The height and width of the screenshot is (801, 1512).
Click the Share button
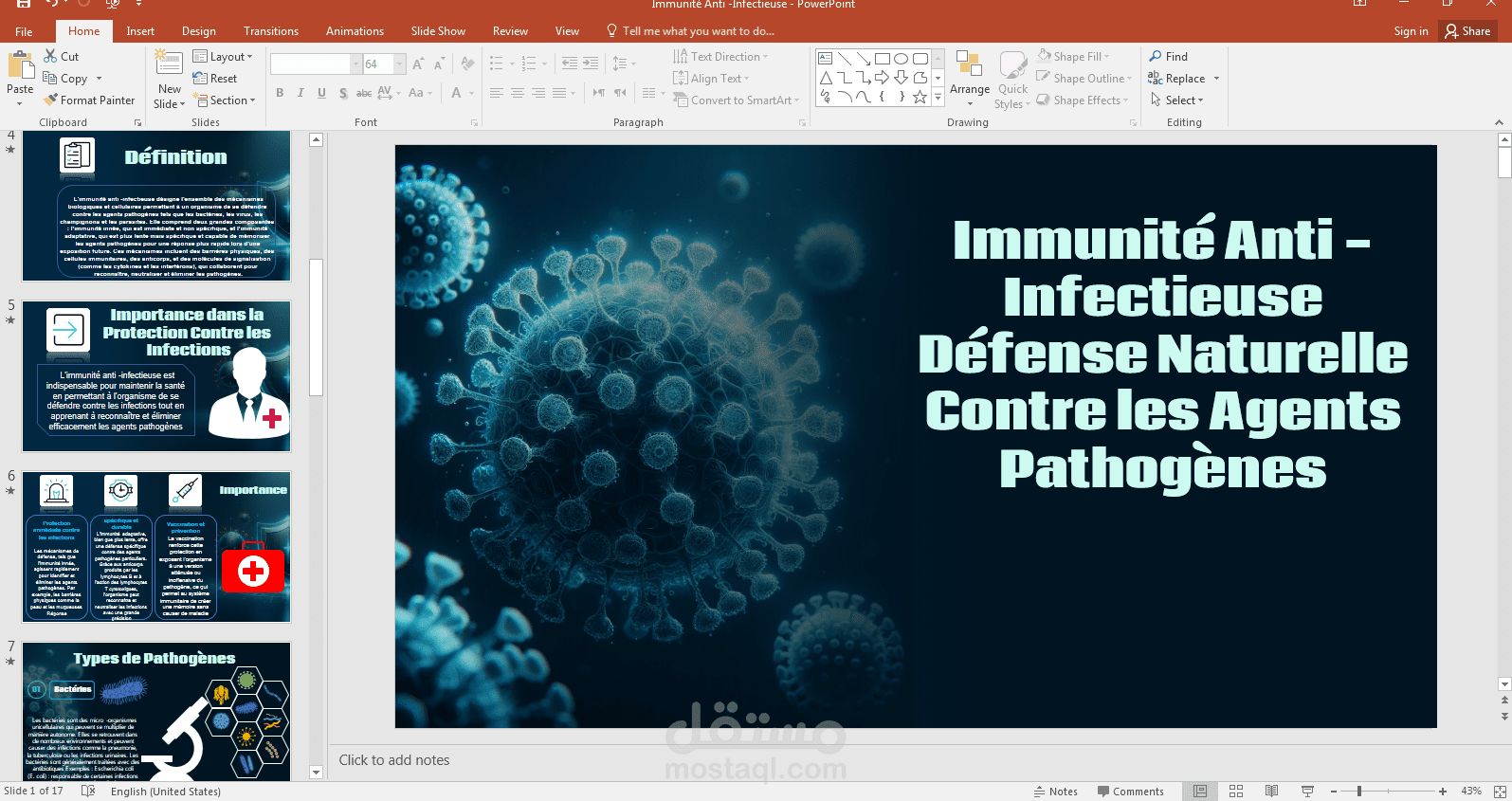pyautogui.click(x=1467, y=31)
